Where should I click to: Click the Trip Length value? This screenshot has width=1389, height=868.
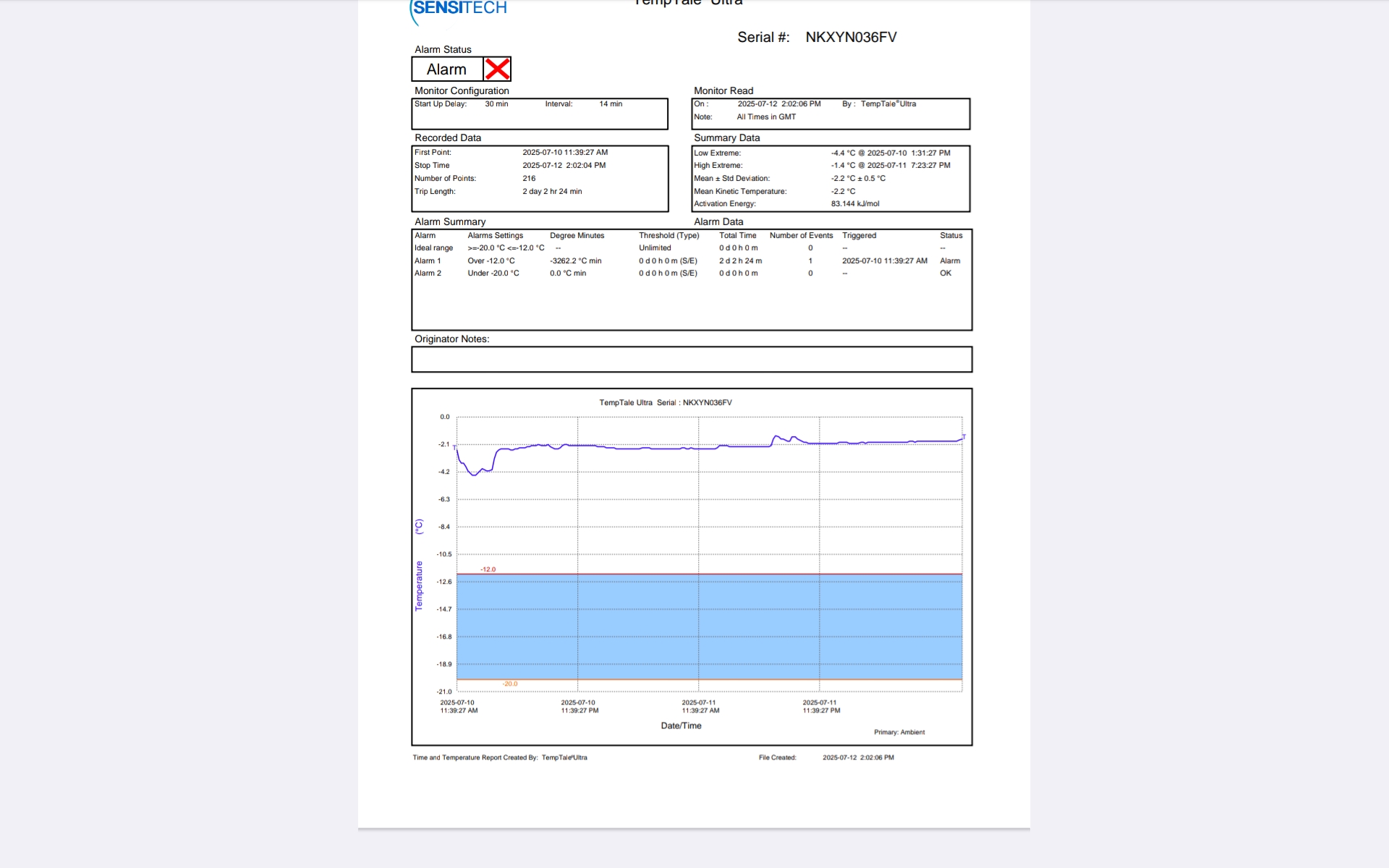click(x=552, y=192)
